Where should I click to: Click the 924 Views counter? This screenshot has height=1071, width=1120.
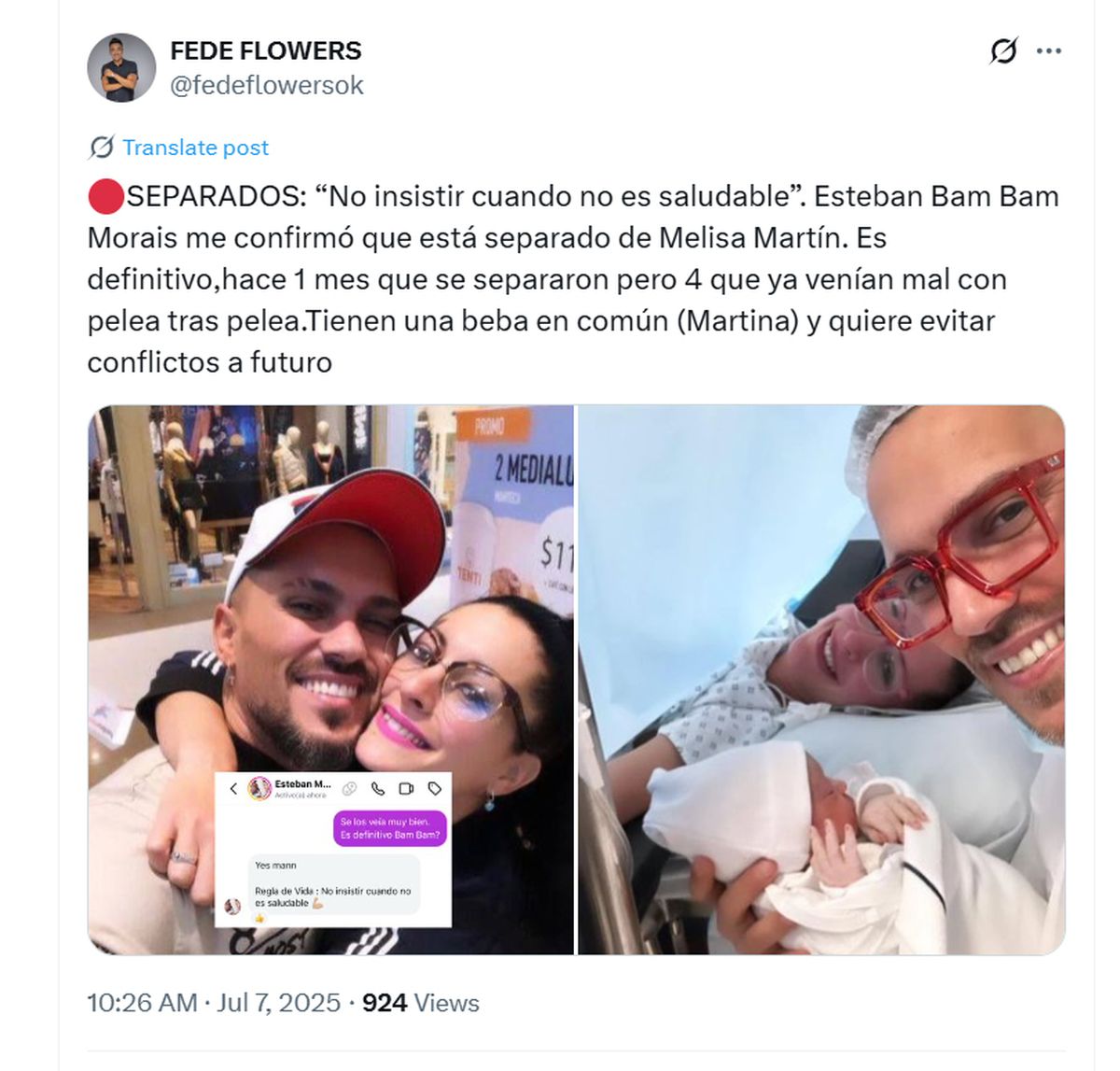coord(420,1003)
